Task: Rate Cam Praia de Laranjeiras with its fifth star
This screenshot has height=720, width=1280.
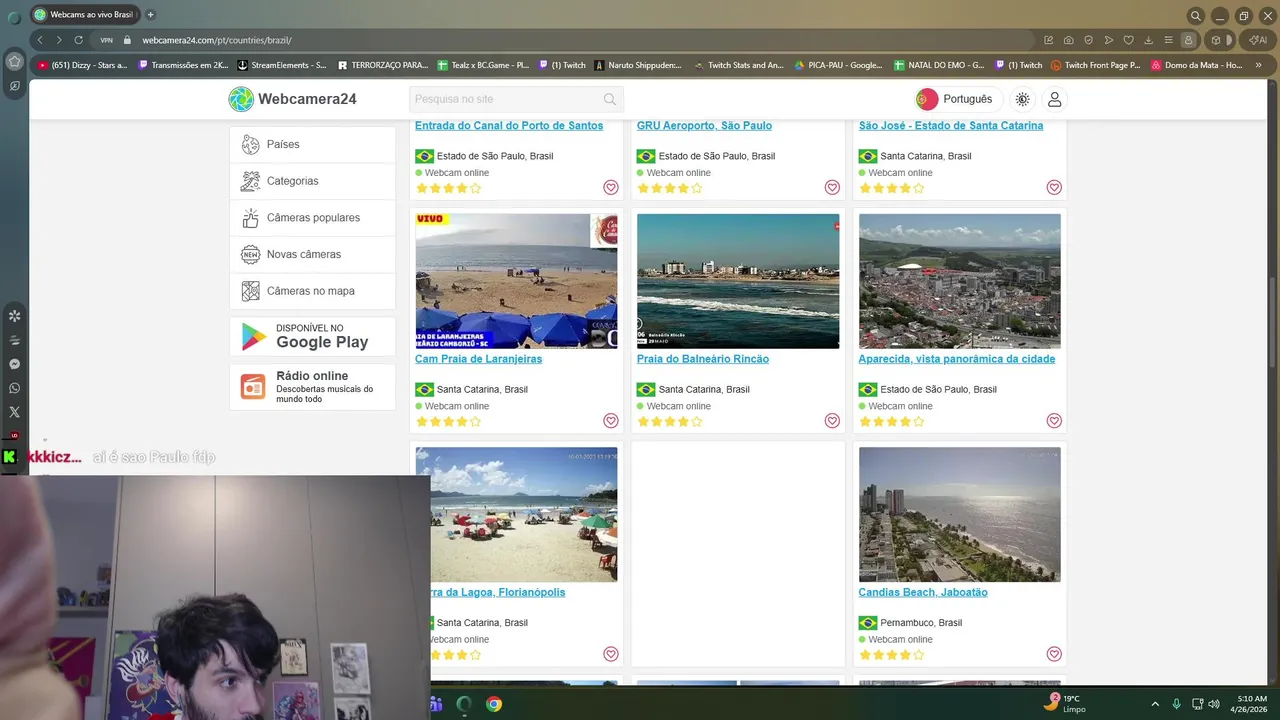Action: tap(475, 422)
